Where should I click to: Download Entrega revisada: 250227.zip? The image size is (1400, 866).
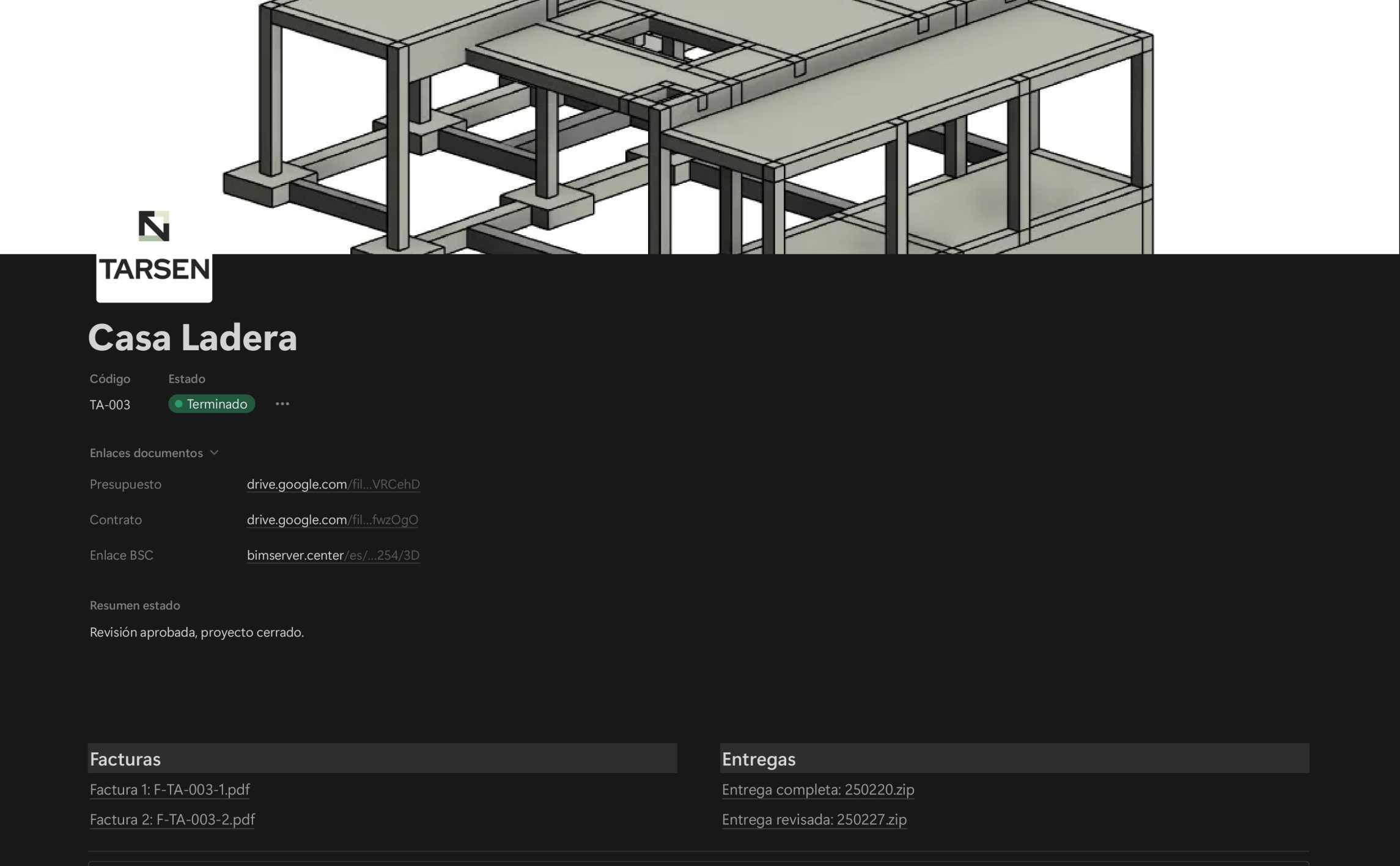(x=814, y=820)
